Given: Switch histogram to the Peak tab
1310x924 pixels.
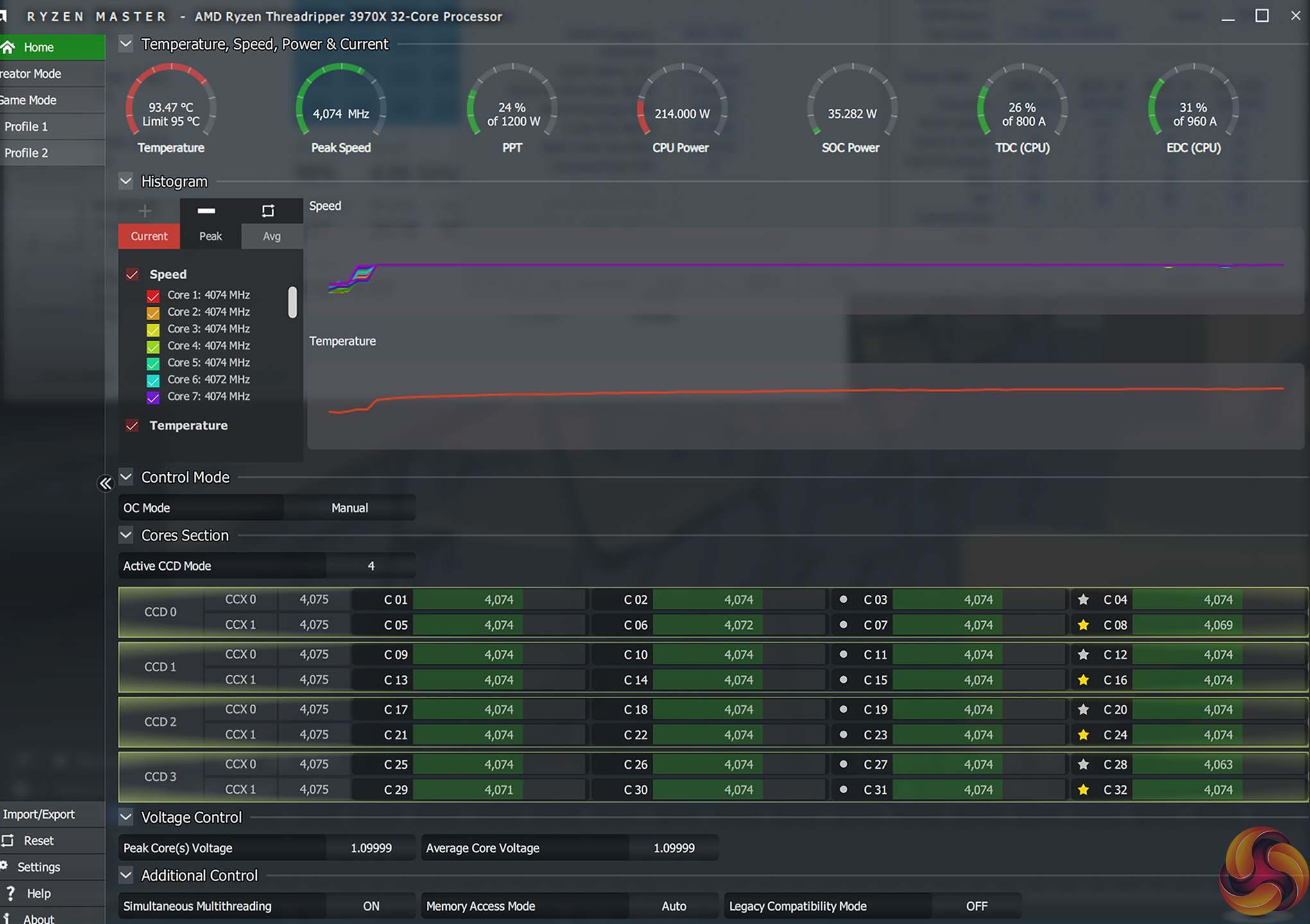Looking at the screenshot, I should (x=211, y=236).
